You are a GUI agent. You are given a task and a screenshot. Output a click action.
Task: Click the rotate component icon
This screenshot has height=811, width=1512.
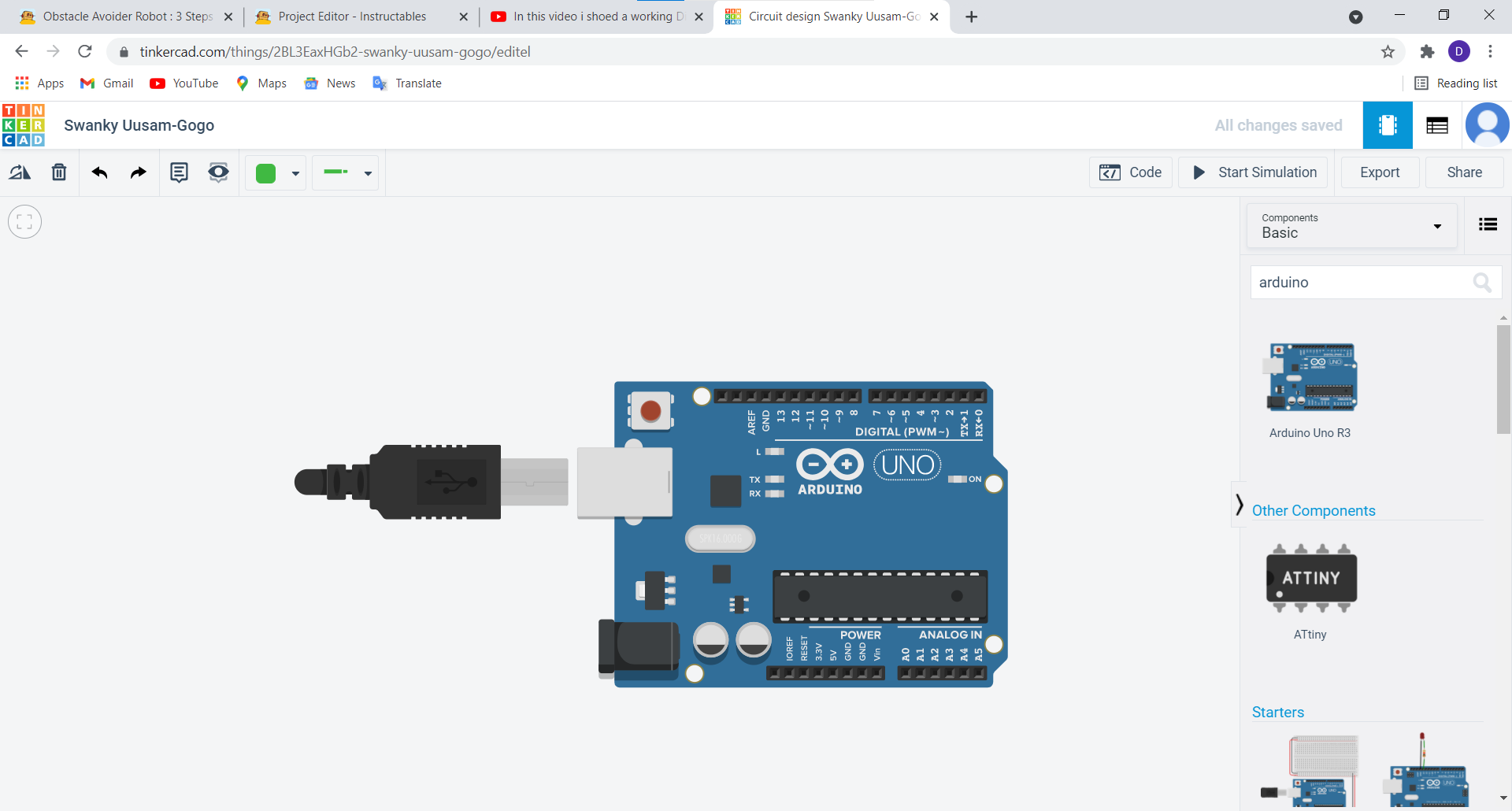click(x=20, y=172)
